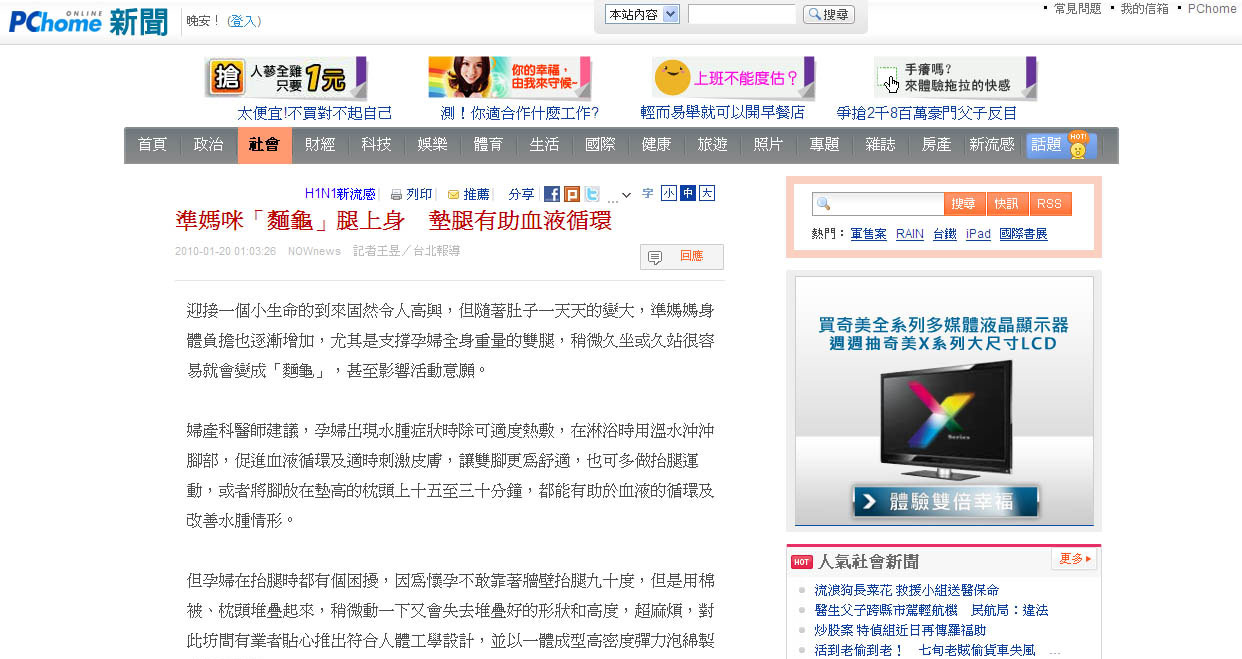Open news 醫生父子跨縣市駕輕航機
This screenshot has width=1242, height=659.
pyautogui.click(x=931, y=610)
